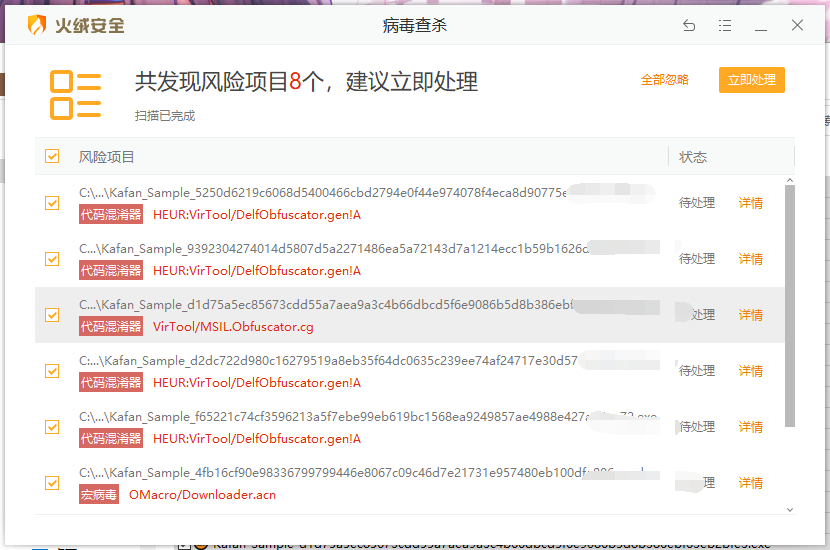Toggle the select-all checkbox beside 风险项目

point(52,156)
